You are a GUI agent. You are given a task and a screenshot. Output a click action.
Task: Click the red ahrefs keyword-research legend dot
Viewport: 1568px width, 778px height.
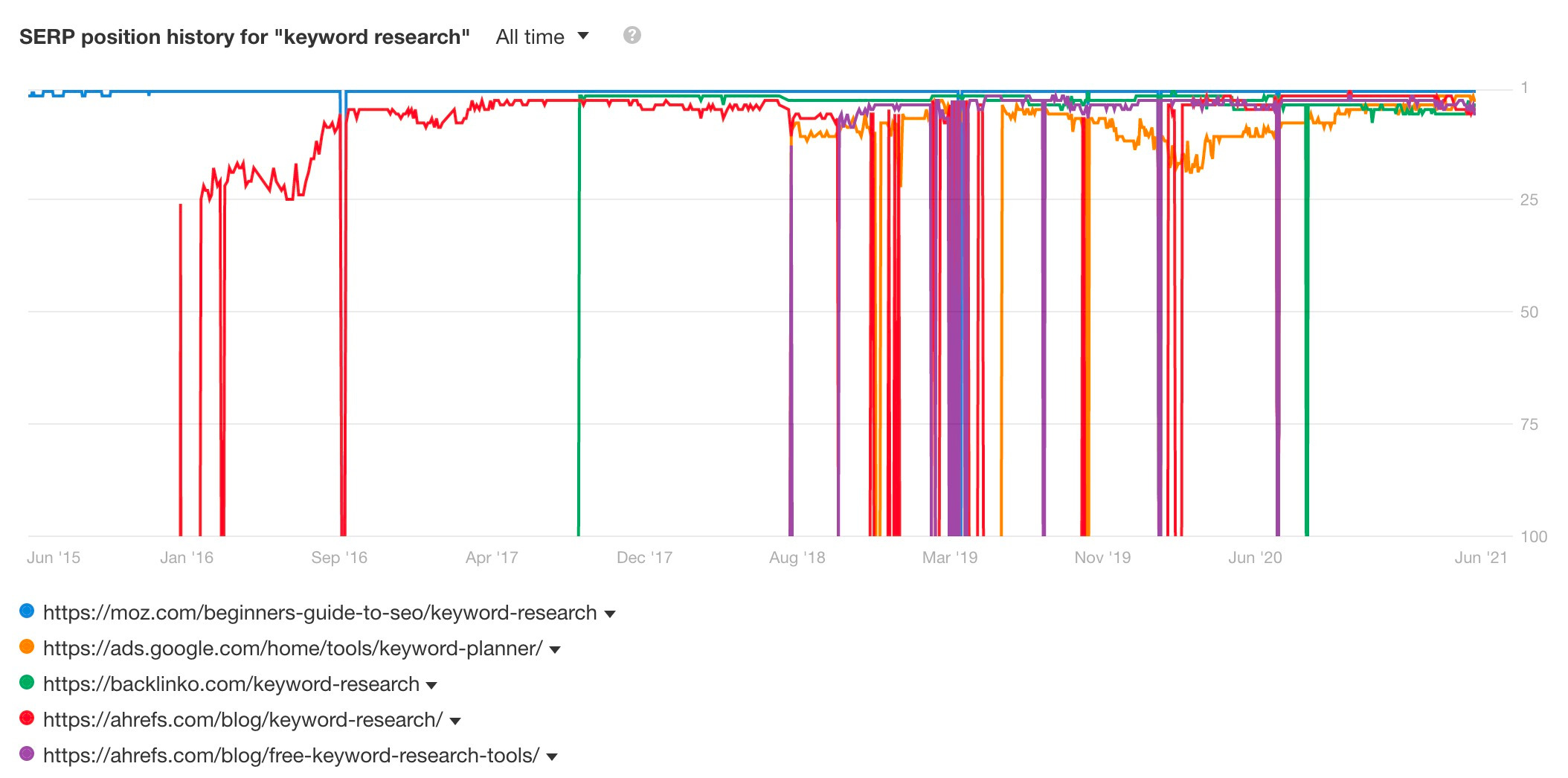pos(27,718)
